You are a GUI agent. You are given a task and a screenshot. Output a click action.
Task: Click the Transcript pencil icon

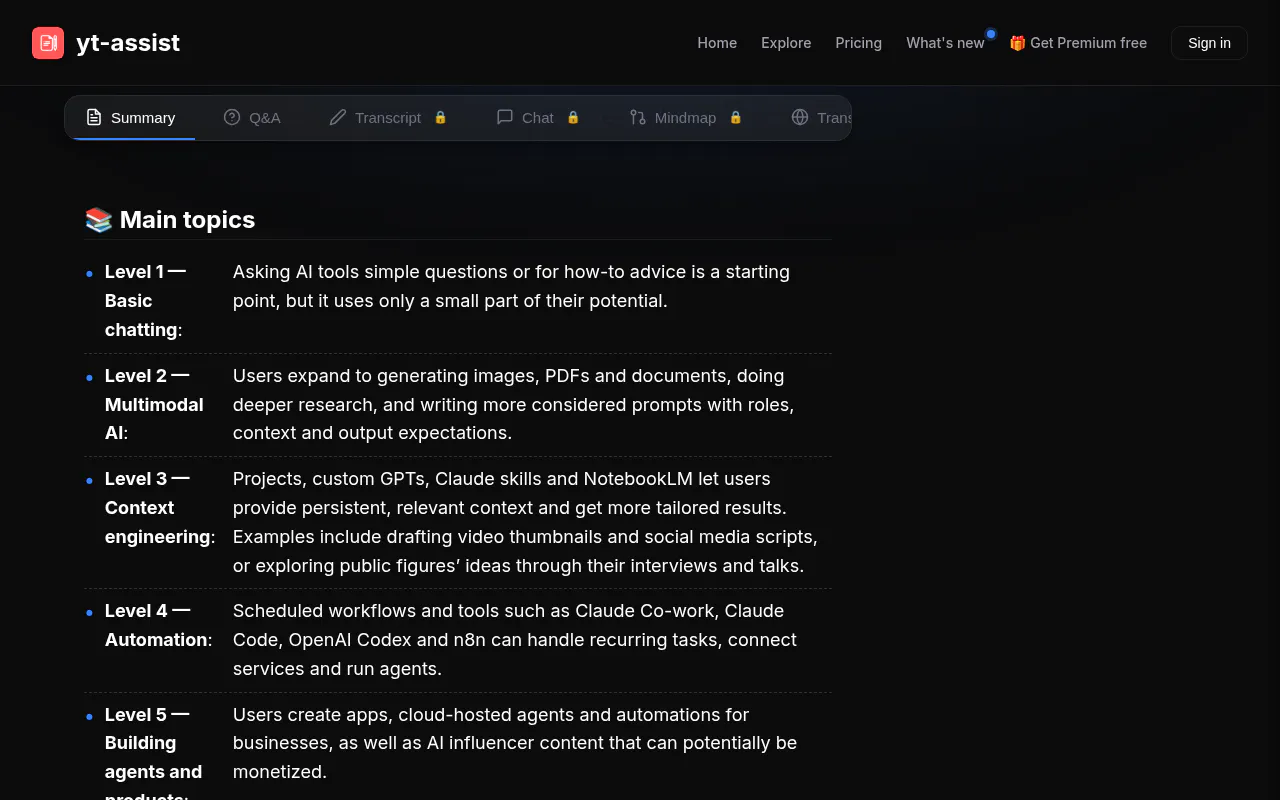(x=338, y=117)
